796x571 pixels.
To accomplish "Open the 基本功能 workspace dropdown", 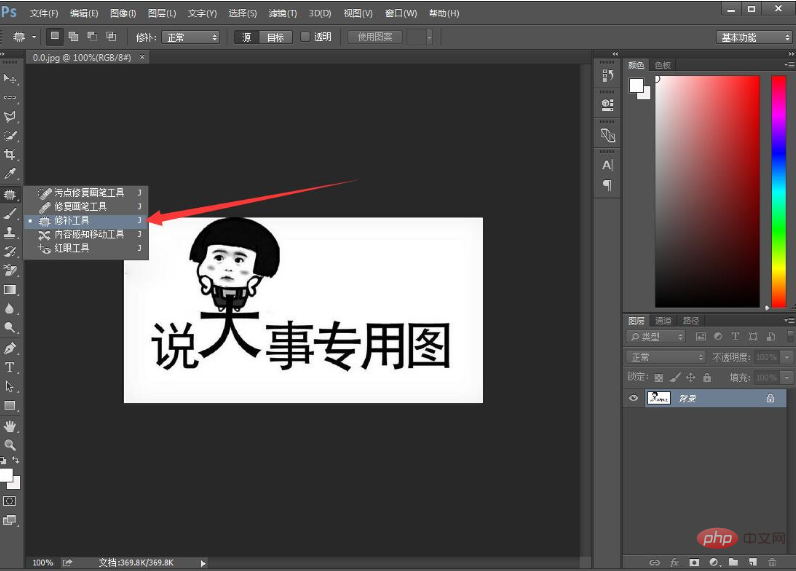I will click(754, 38).
